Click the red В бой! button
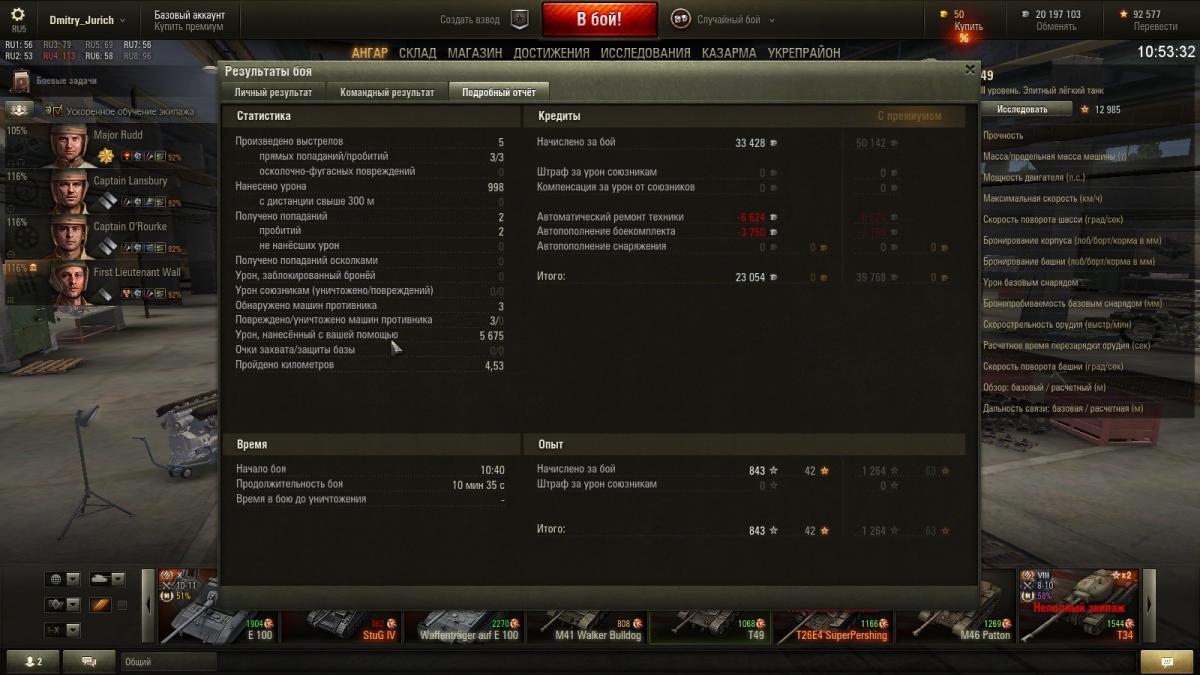 click(x=599, y=20)
